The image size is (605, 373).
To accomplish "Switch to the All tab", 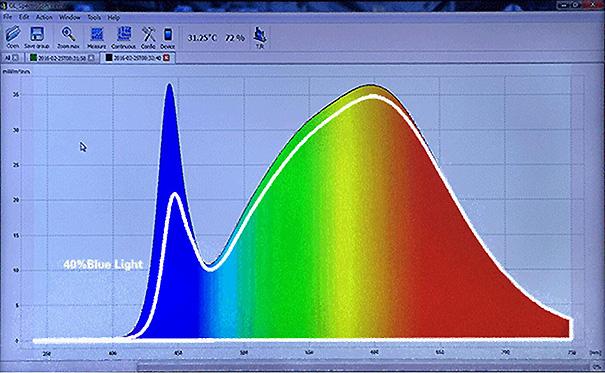I will pos(10,58).
